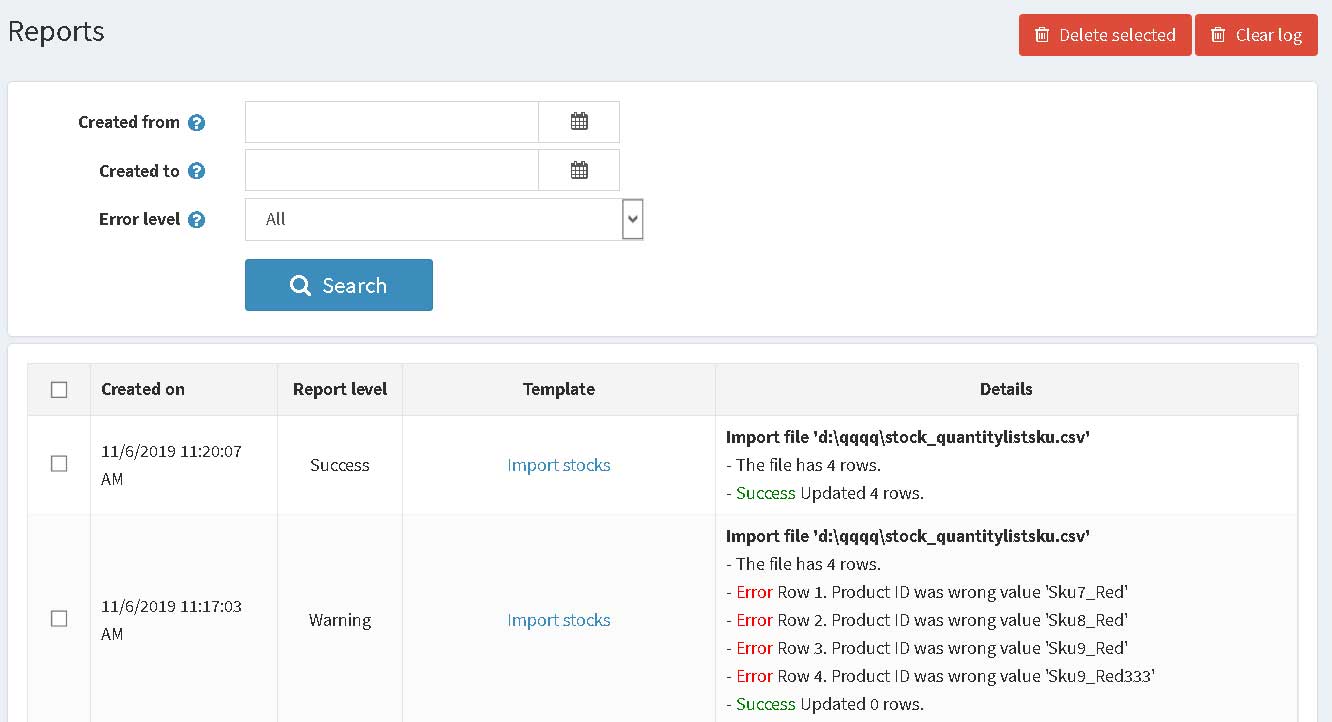This screenshot has height=722, width=1332.
Task: Focus the Created from date field
Action: (392, 122)
